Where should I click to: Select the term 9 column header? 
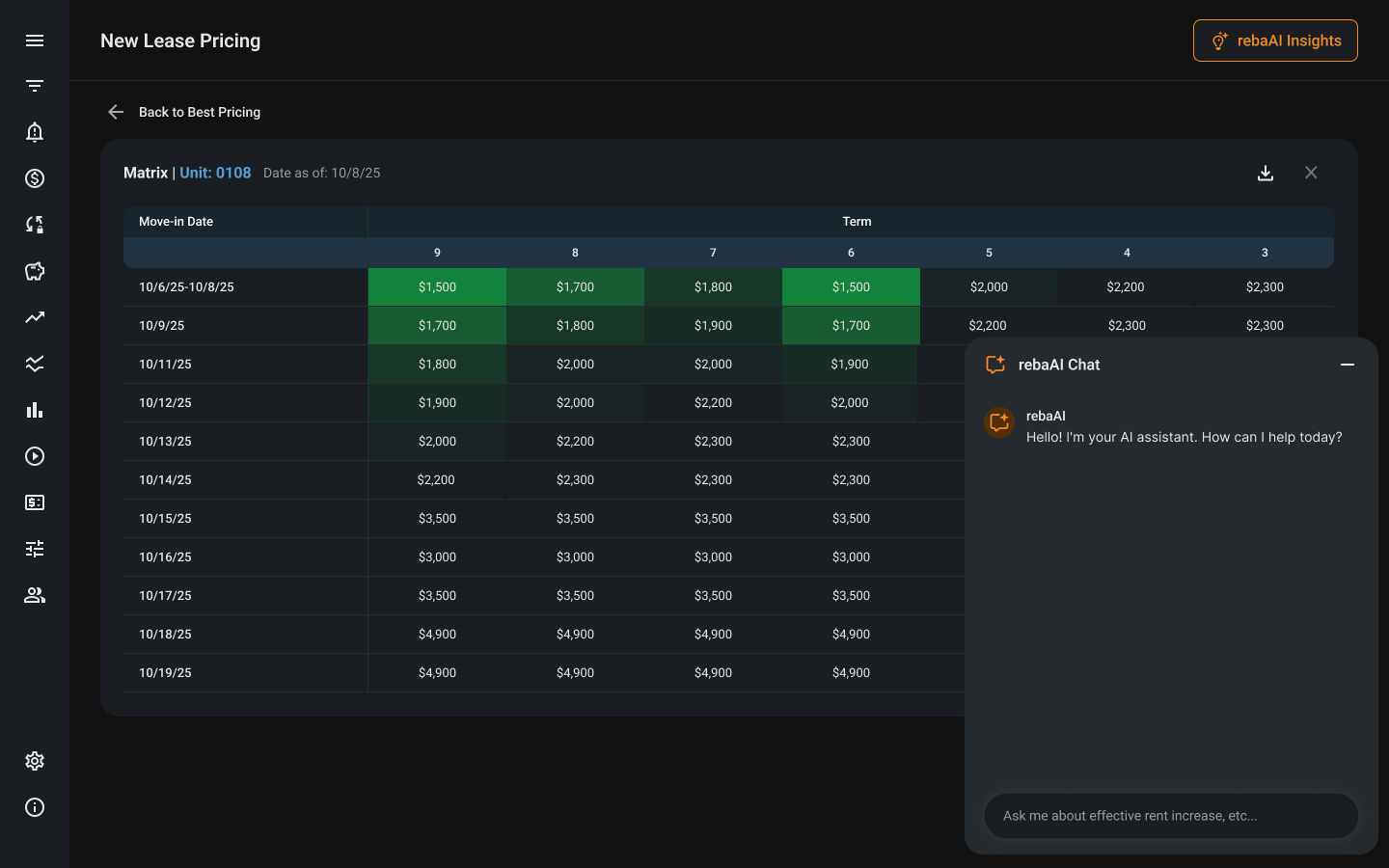tap(437, 253)
